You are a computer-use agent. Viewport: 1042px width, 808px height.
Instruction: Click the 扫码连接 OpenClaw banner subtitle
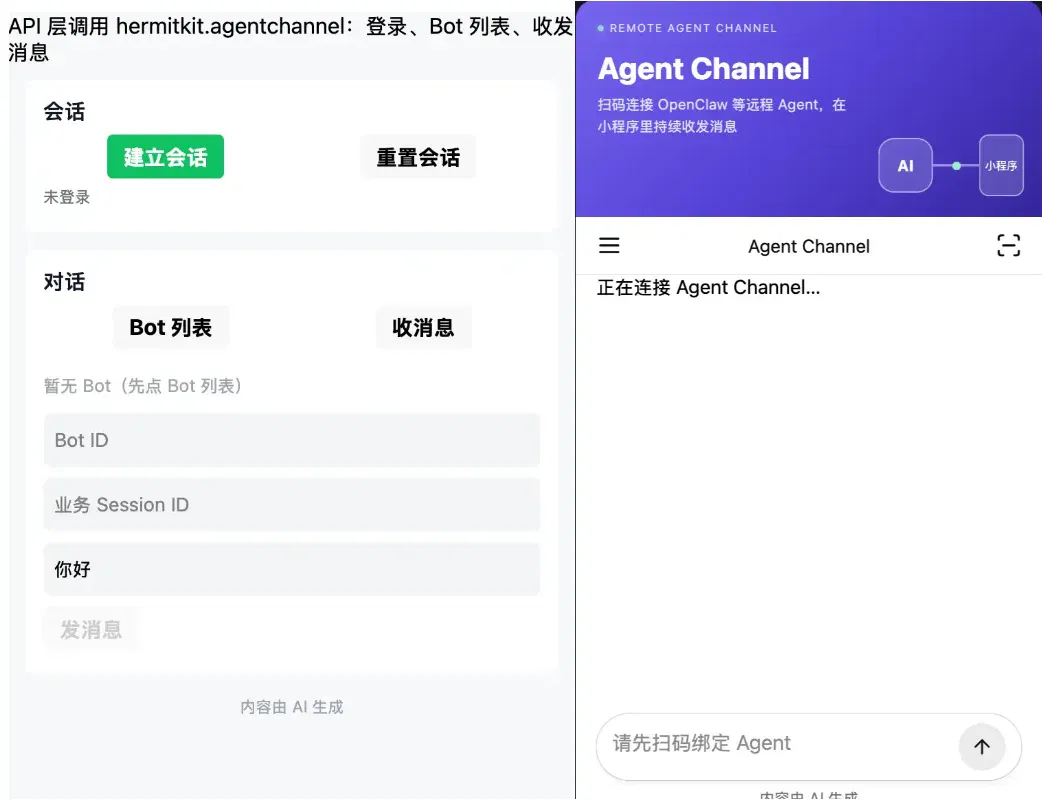(x=721, y=116)
